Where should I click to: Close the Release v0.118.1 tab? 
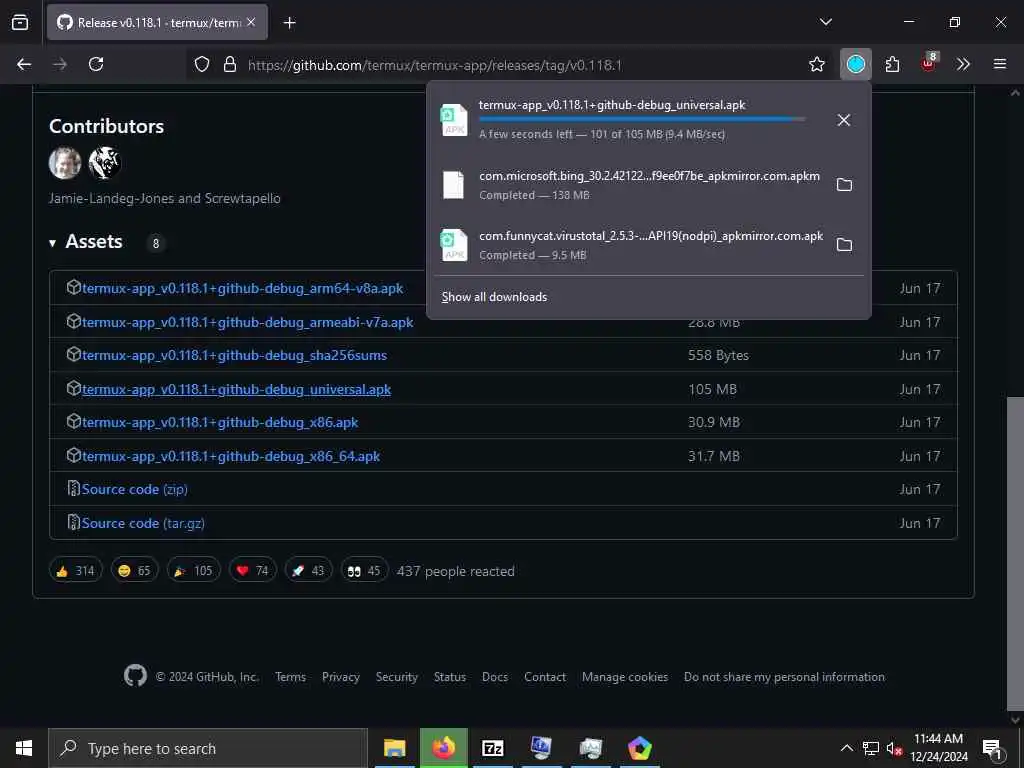point(251,22)
